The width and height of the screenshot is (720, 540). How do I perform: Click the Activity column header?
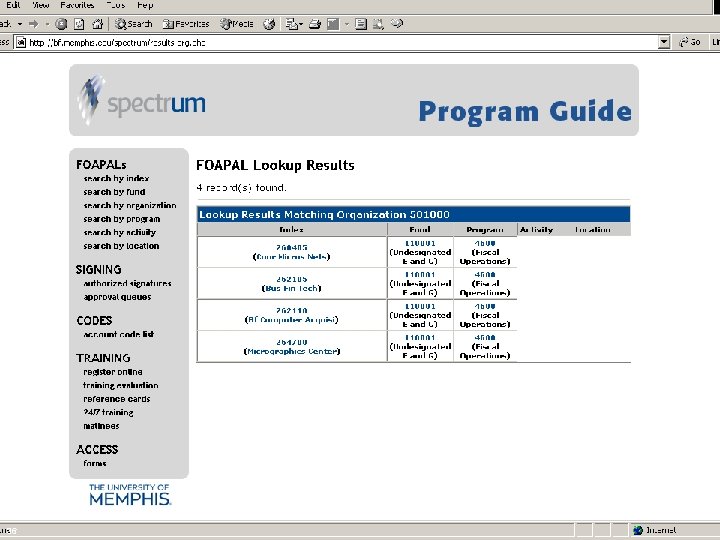pyautogui.click(x=536, y=230)
